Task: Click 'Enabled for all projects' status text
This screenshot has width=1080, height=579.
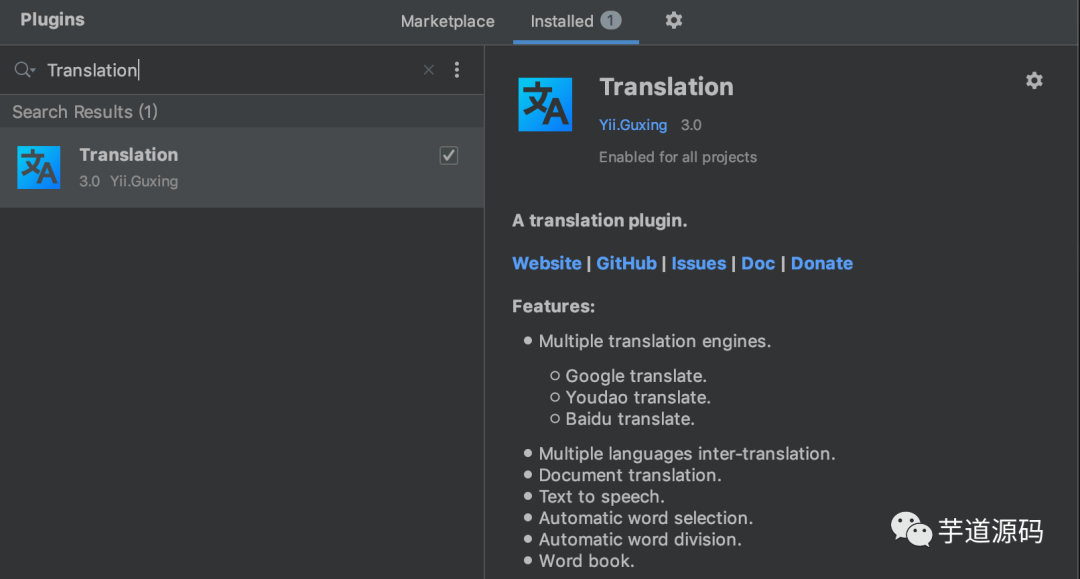Action: tap(678, 157)
